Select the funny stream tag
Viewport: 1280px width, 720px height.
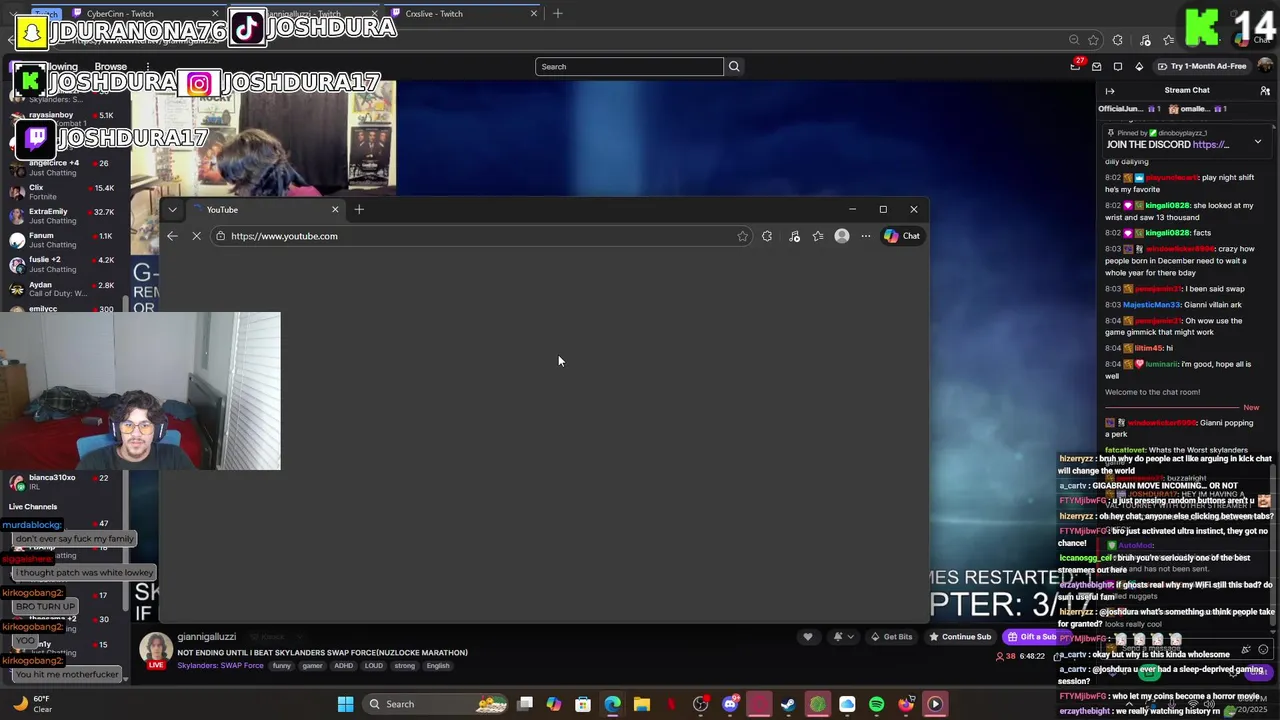(x=282, y=666)
